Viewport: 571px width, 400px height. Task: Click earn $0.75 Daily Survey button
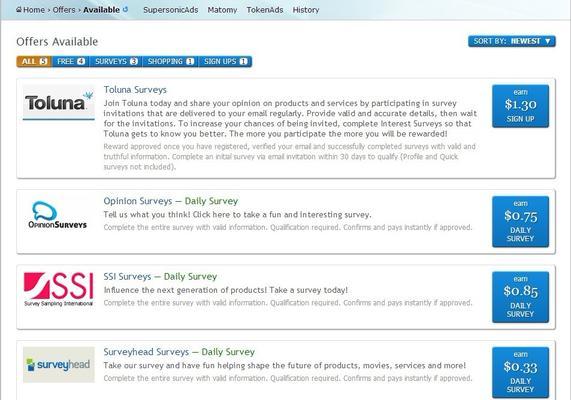pyautogui.click(x=520, y=221)
